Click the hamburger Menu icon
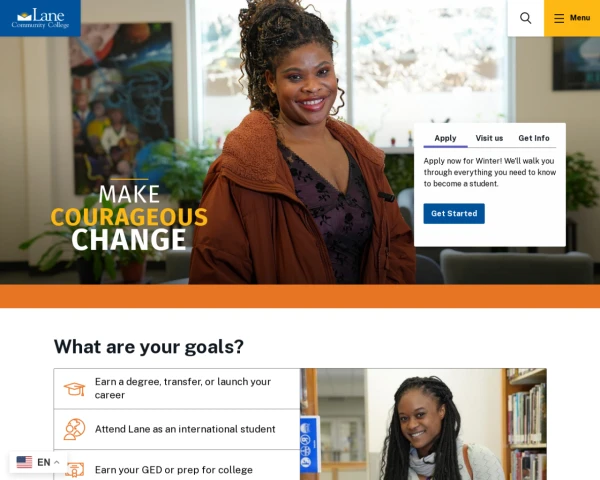The image size is (600, 480). (x=559, y=18)
